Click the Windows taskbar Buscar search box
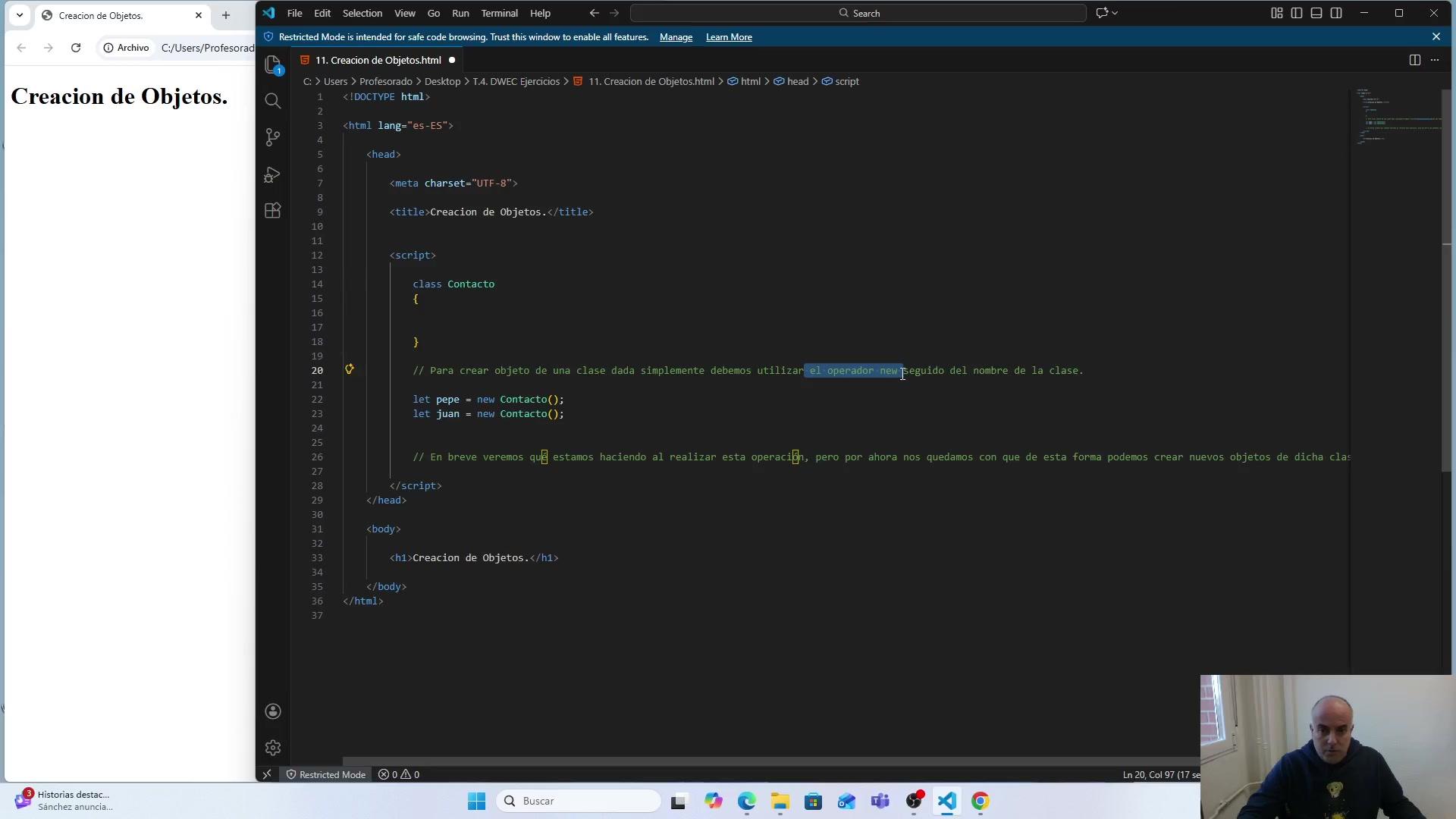 579,801
